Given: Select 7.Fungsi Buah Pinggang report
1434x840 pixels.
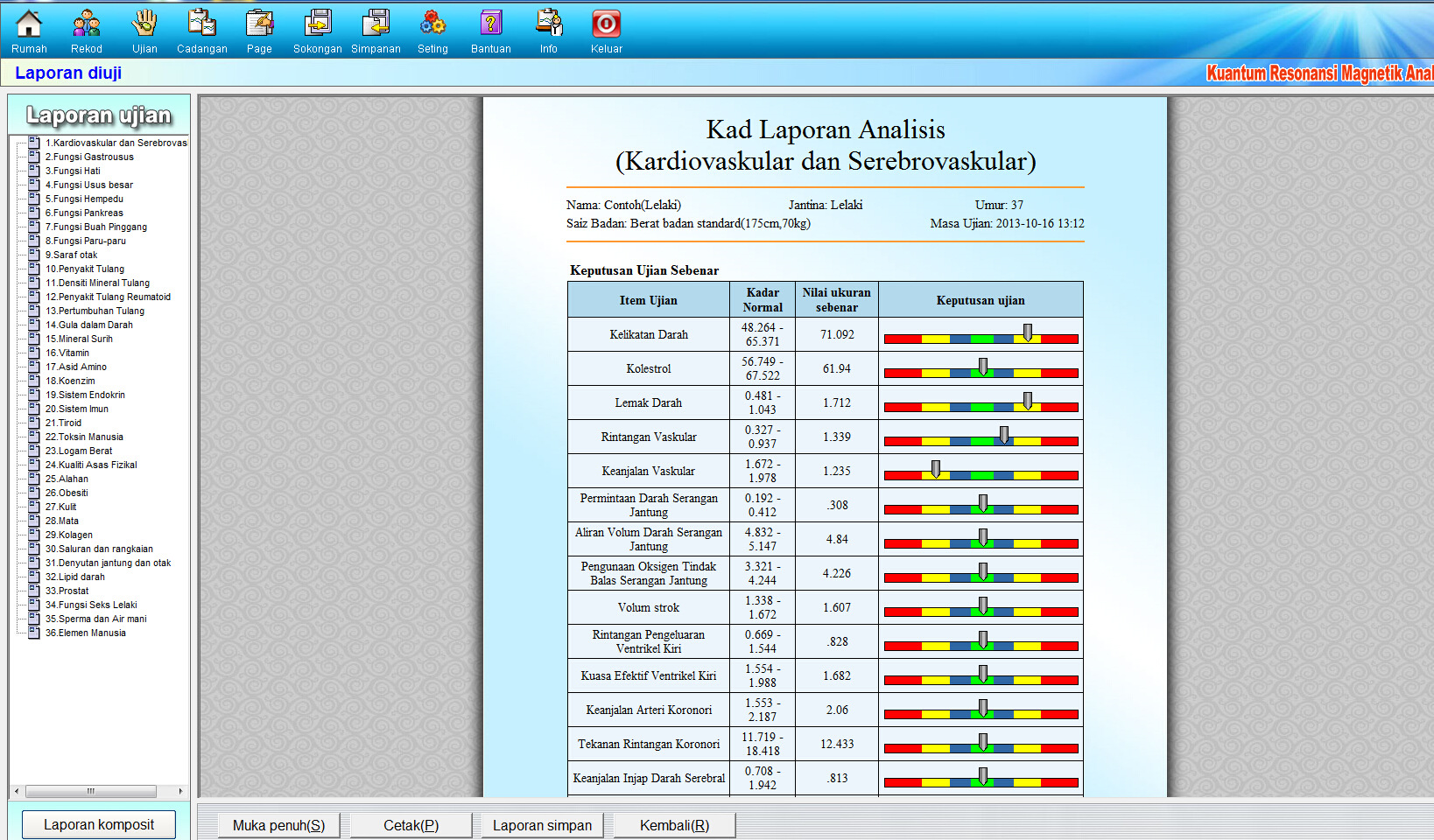Looking at the screenshot, I should [x=96, y=227].
